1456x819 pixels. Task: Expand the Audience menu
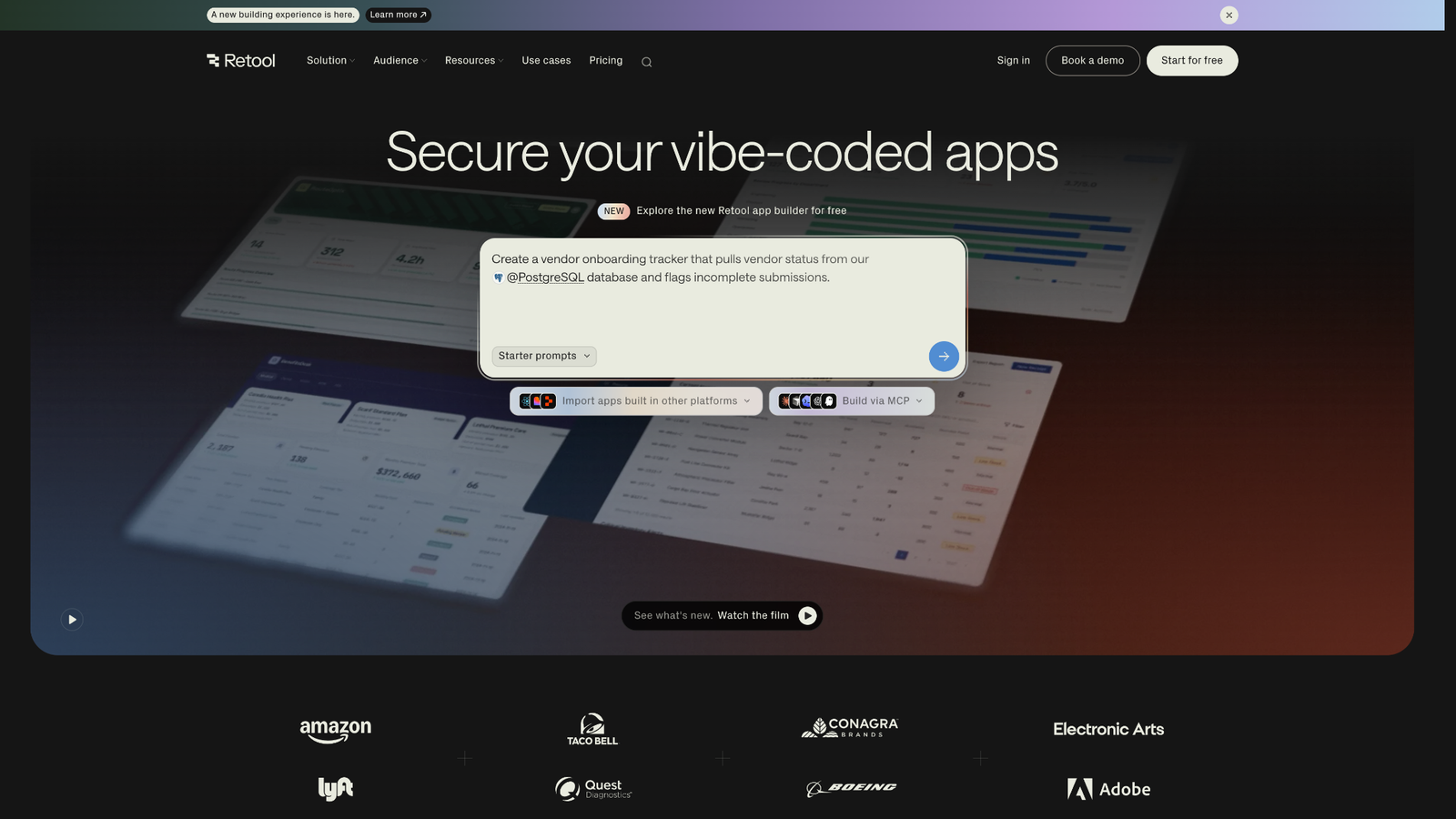pos(399,61)
